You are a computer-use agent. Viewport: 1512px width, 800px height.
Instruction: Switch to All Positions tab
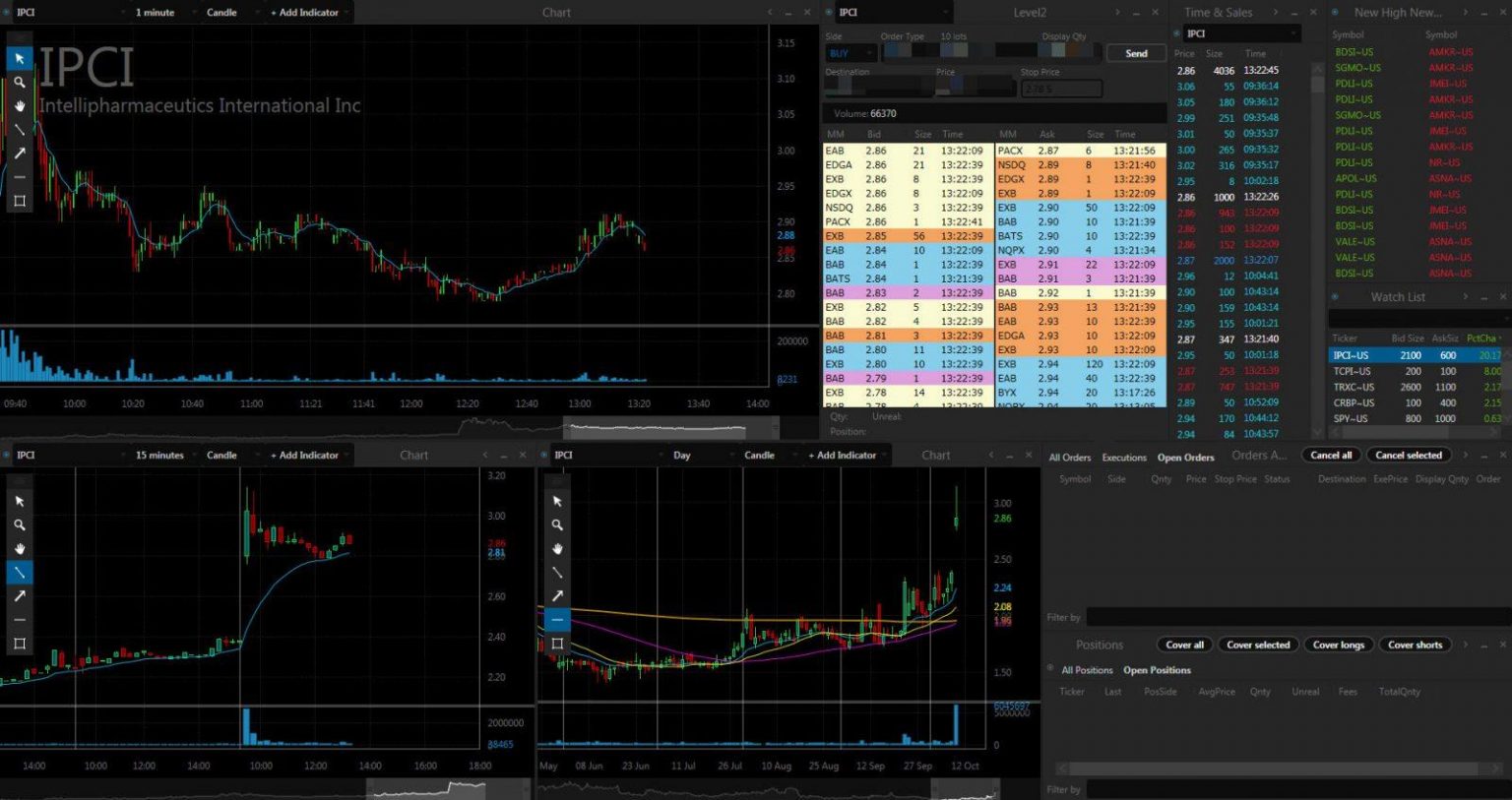(1087, 670)
